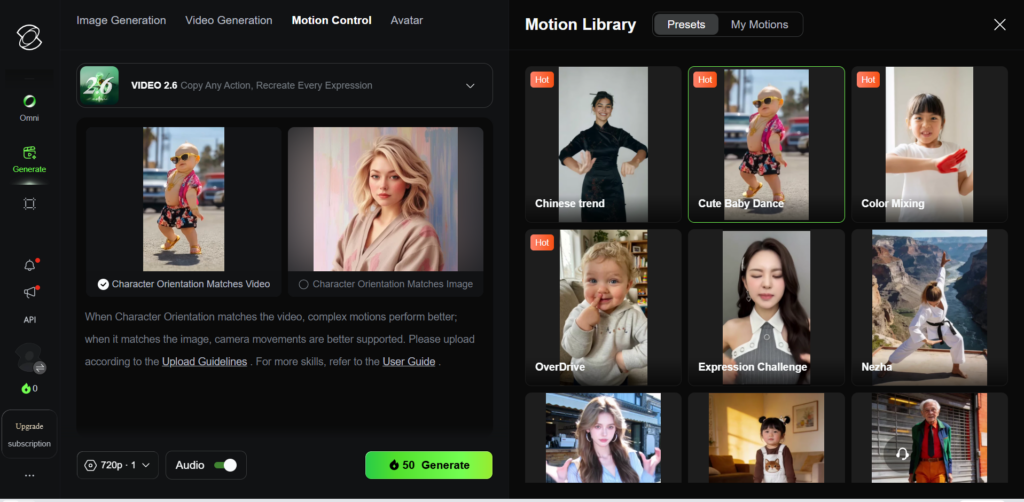Open the User Guide link

(x=409, y=362)
